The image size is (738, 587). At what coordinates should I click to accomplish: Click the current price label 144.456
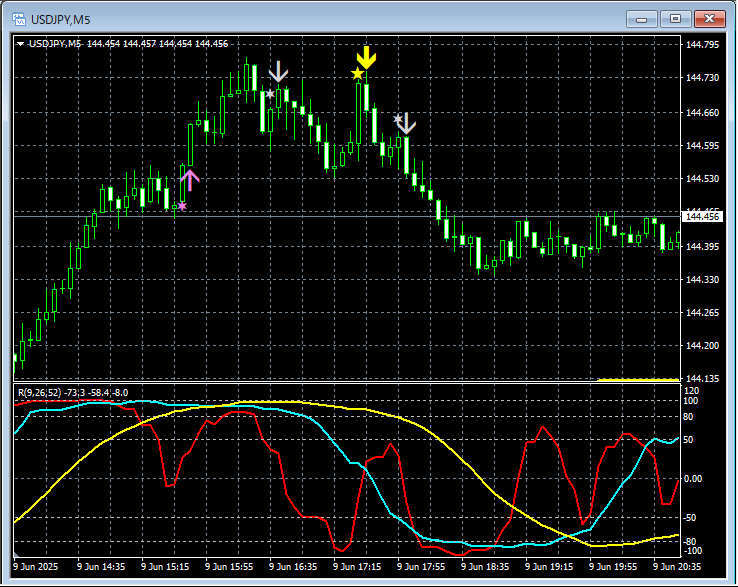pyautogui.click(x=702, y=217)
